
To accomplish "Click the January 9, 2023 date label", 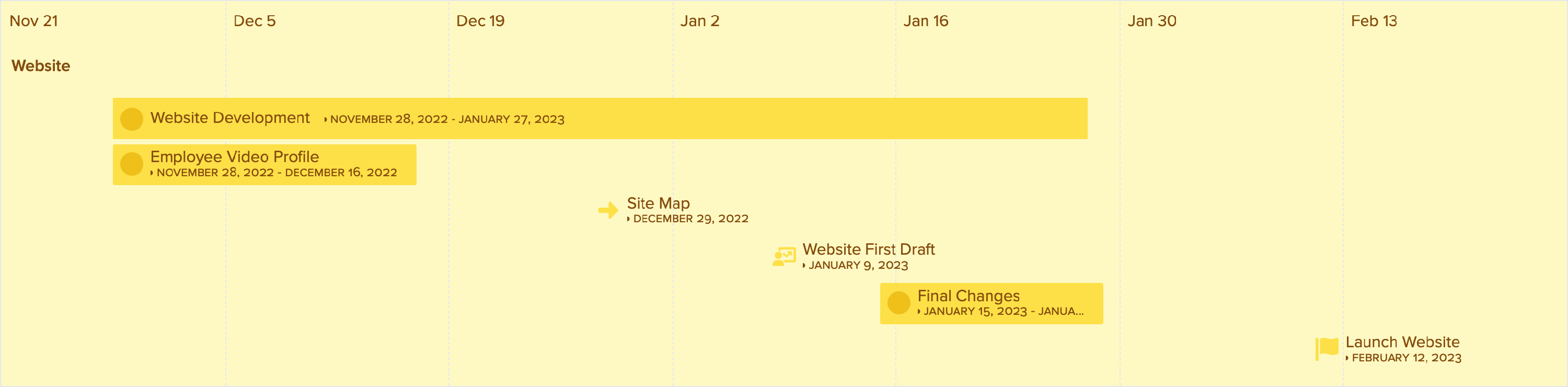I will click(858, 265).
